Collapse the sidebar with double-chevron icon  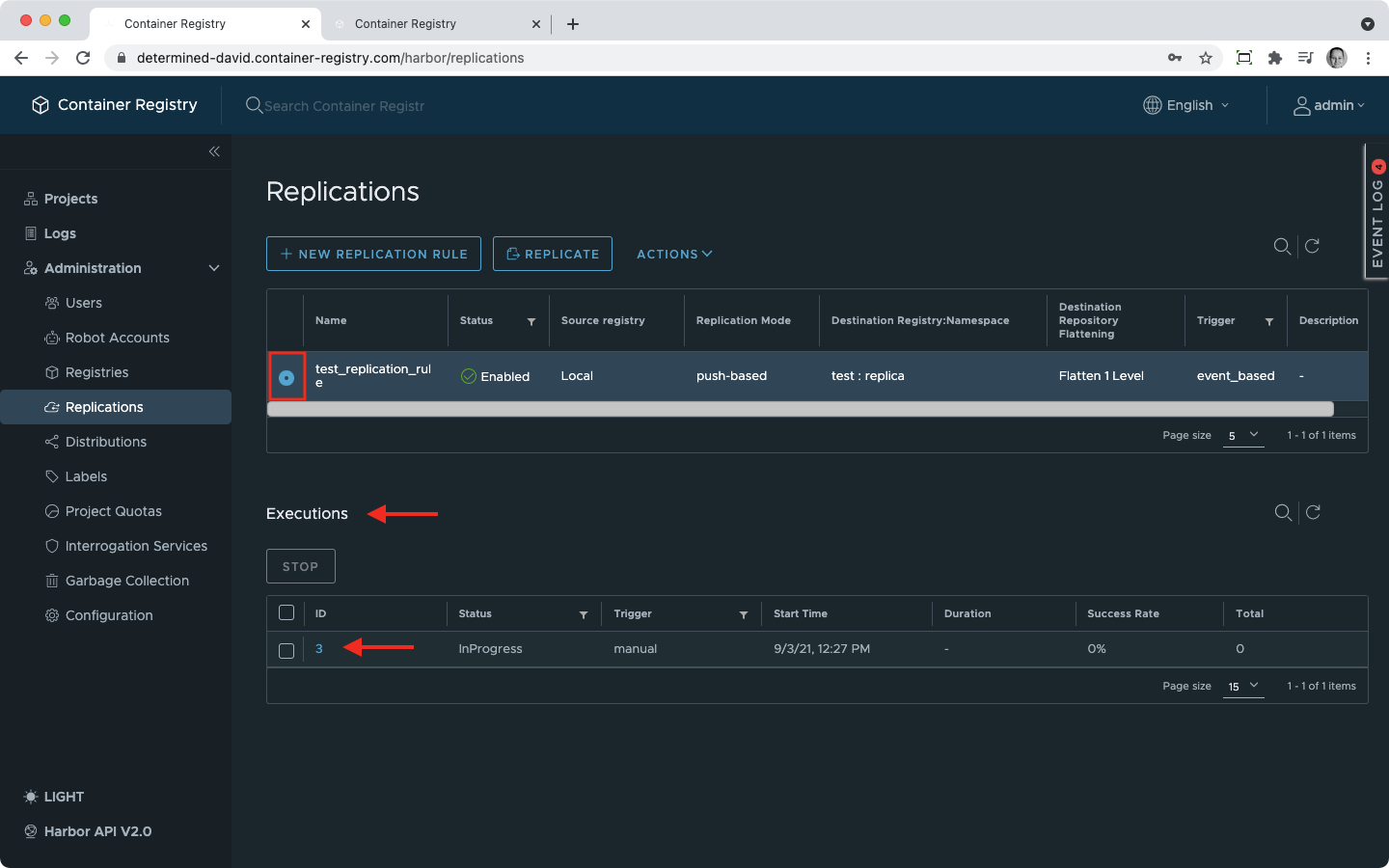214,151
